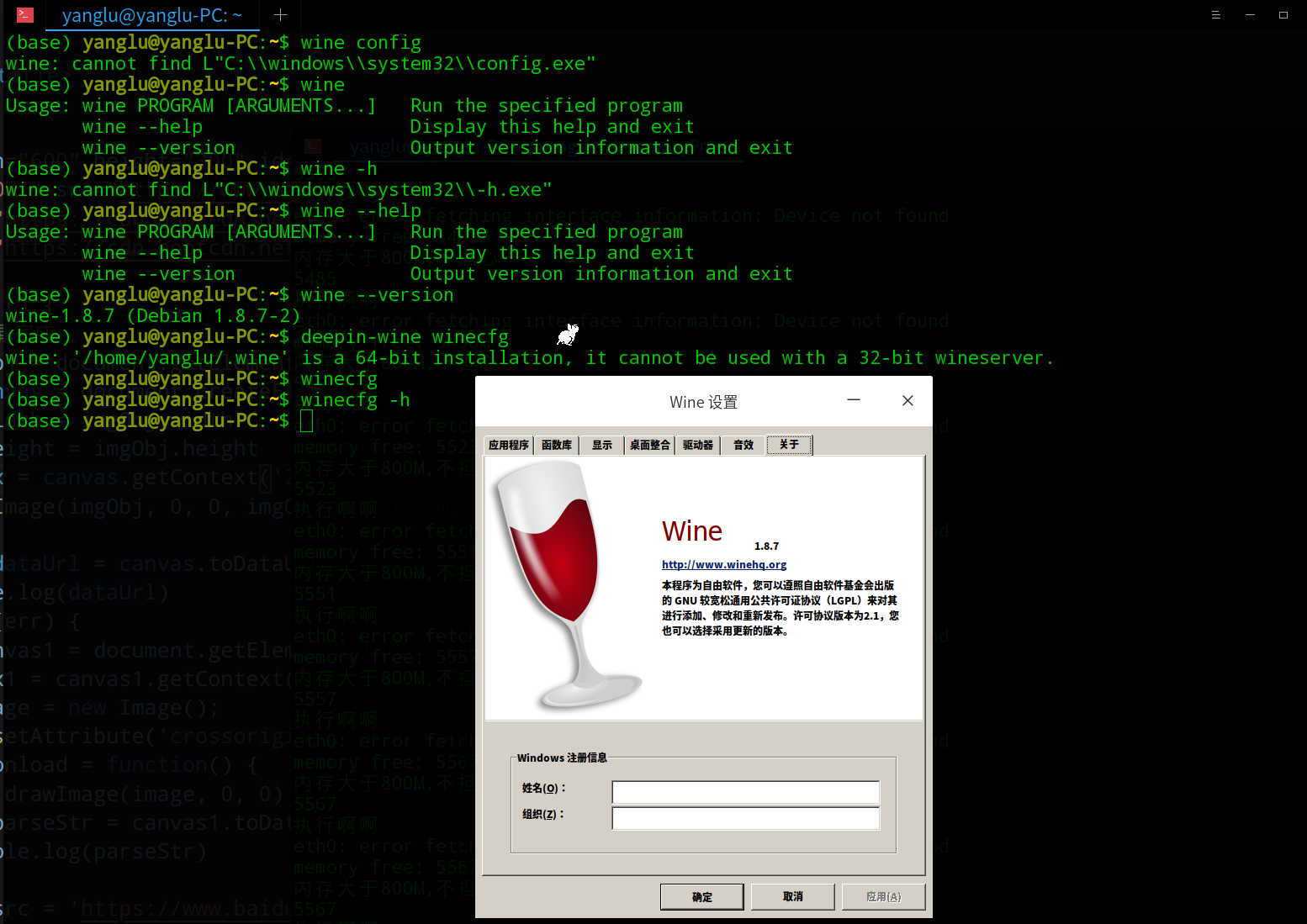This screenshot has width=1307, height=924.
Task: Click the 'wine-1.8.7 (Debian 1.8.7-2)' output line
Action: pyautogui.click(x=153, y=316)
